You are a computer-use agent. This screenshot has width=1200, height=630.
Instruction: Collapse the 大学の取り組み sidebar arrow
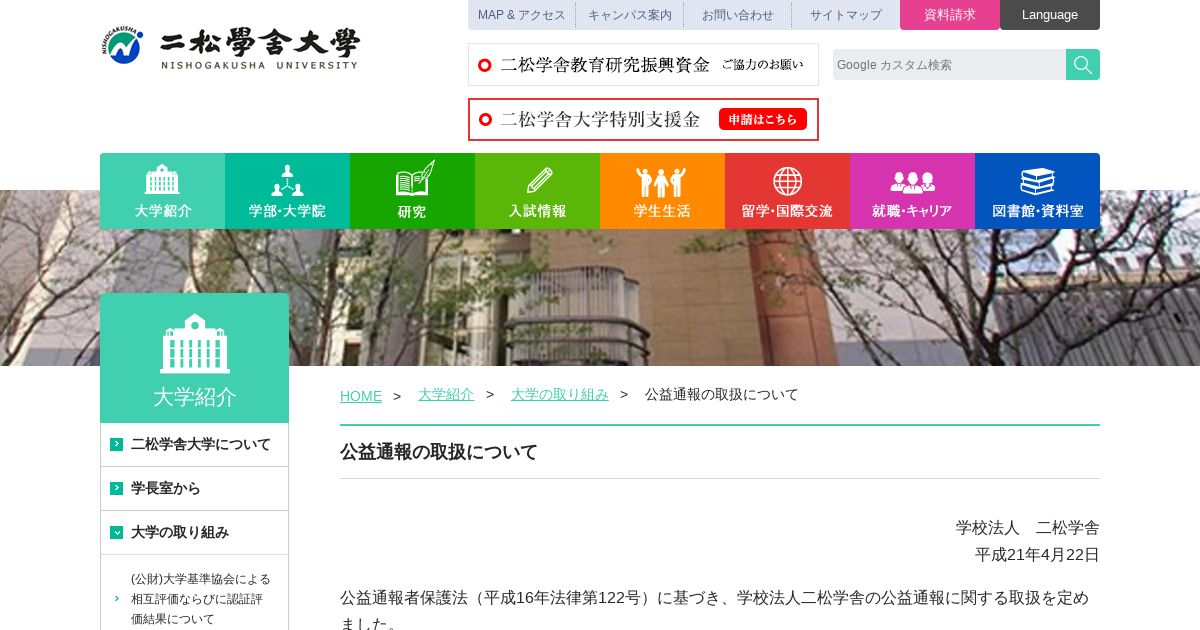click(x=117, y=532)
